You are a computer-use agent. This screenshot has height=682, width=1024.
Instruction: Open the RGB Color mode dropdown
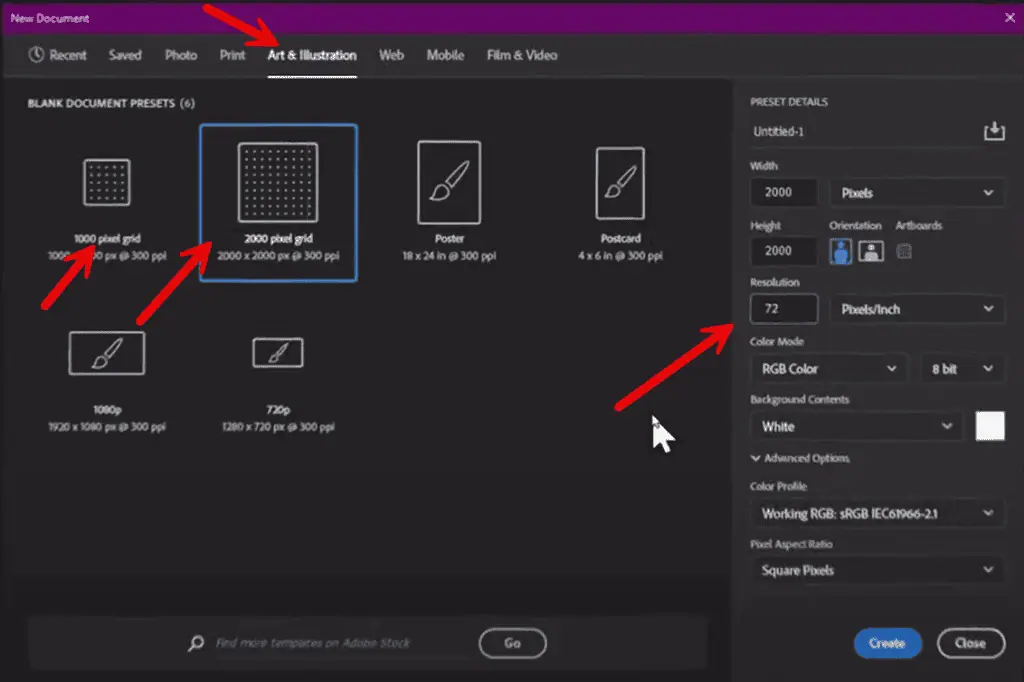(828, 369)
